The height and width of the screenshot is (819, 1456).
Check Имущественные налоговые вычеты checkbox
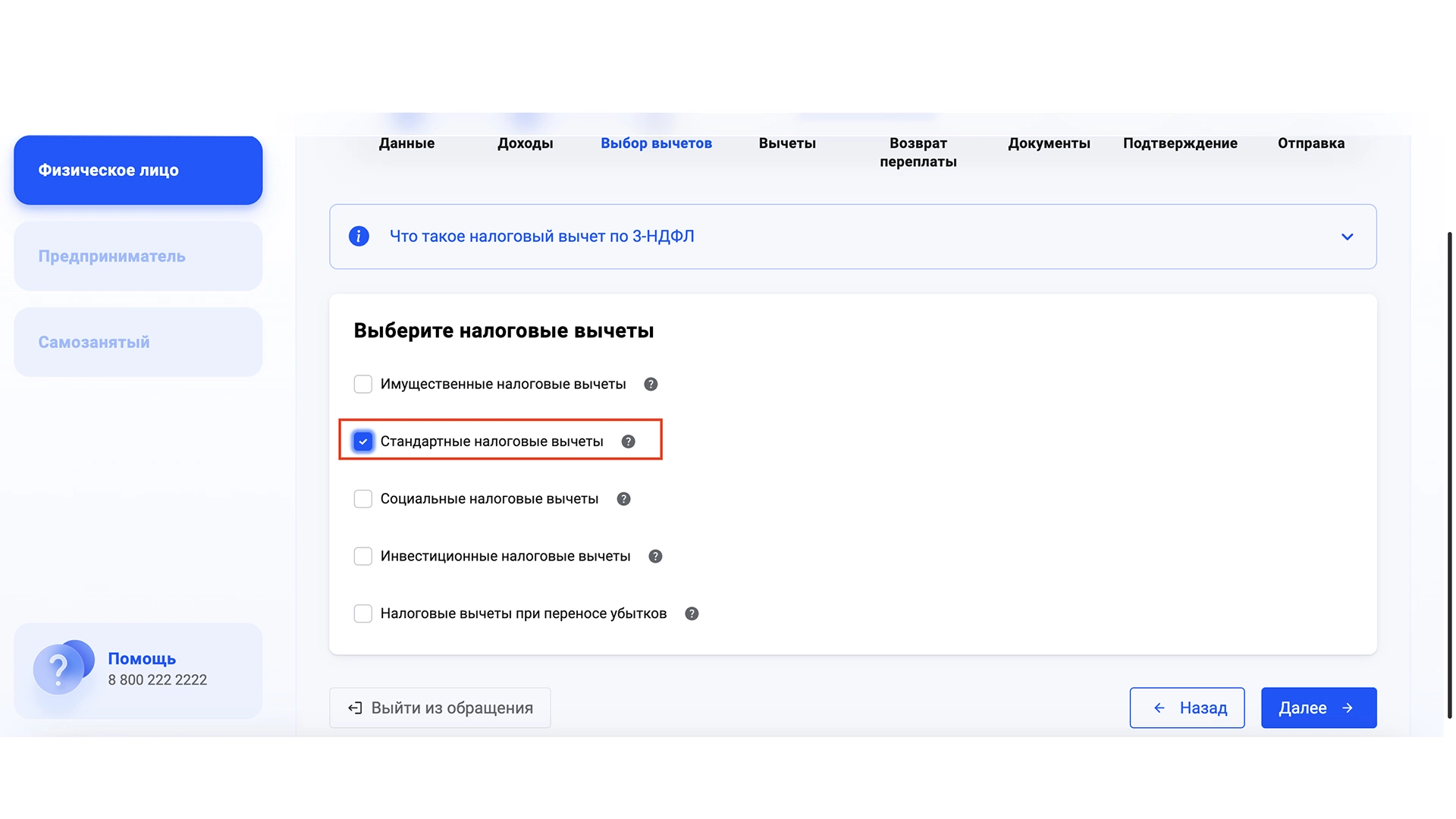(x=363, y=384)
